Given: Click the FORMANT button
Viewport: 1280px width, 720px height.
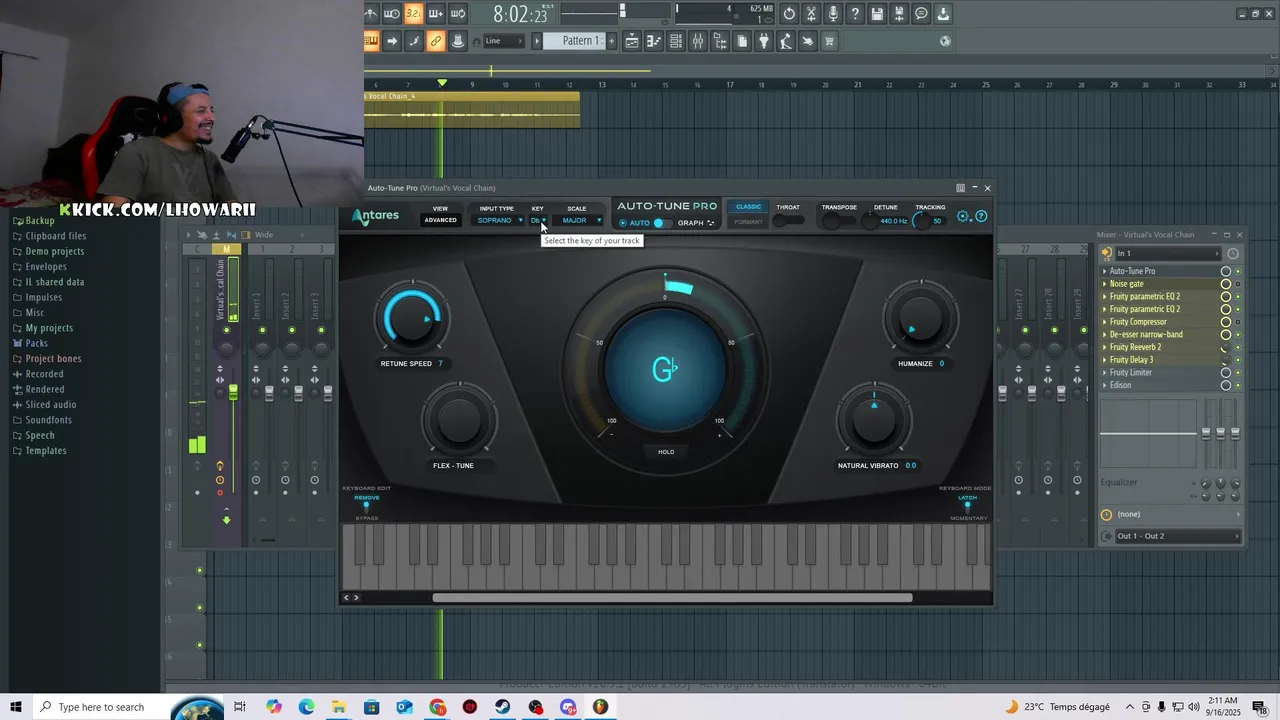Looking at the screenshot, I should pos(748,222).
